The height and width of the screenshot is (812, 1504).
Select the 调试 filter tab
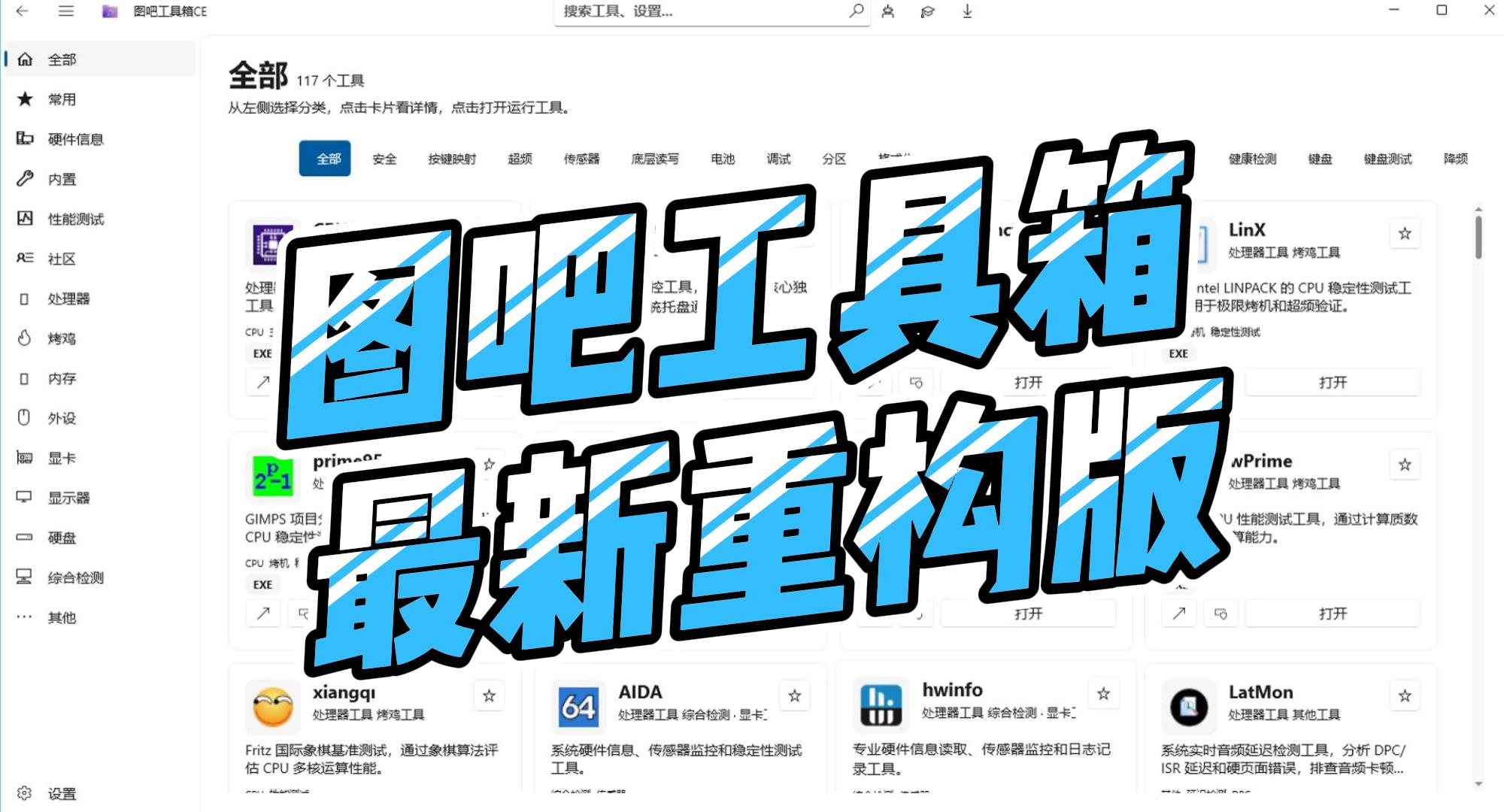(778, 159)
